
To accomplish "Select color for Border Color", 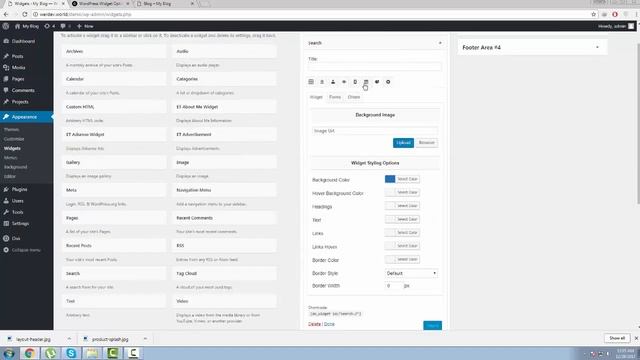I will tap(402, 260).
